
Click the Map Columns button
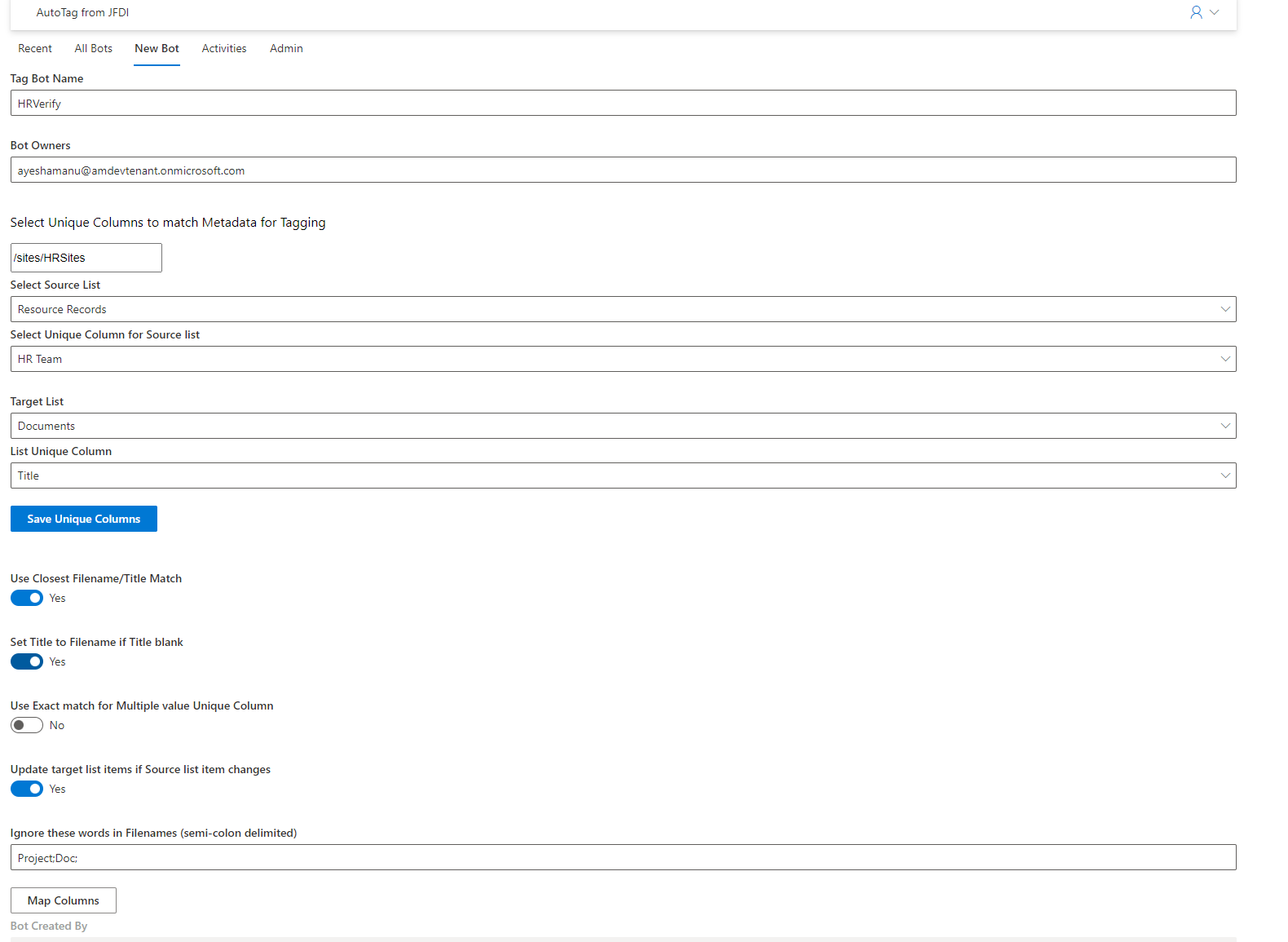(64, 900)
